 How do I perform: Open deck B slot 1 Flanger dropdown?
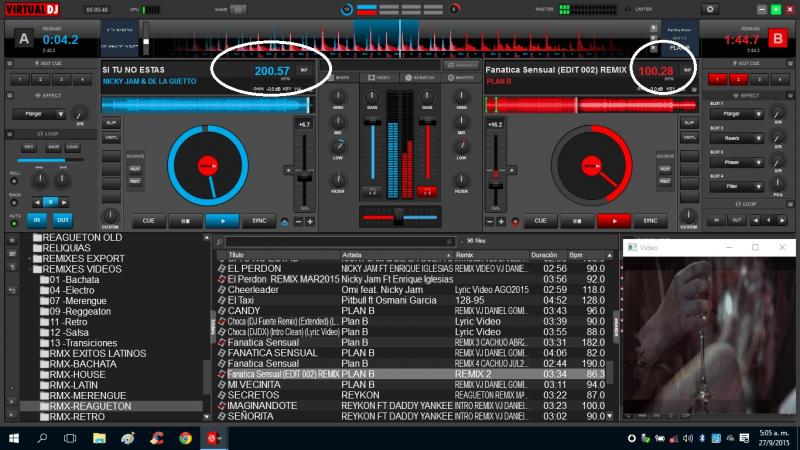point(736,114)
